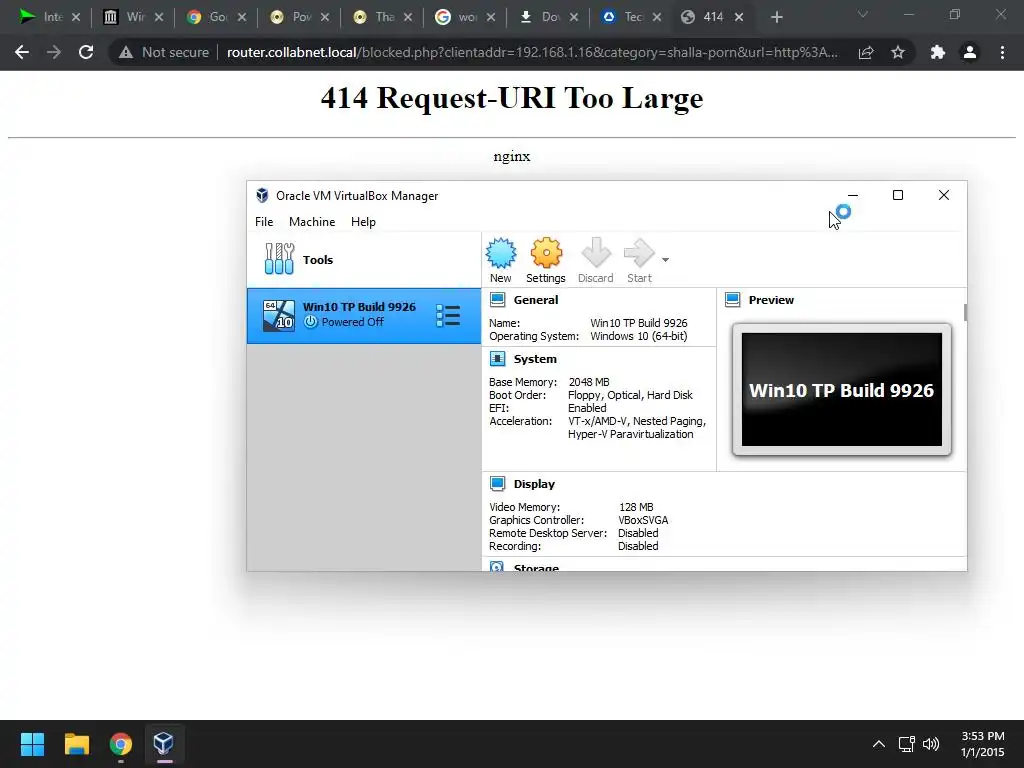
Task: Select the Win10 TP Build 9926 VM entry
Action: pos(364,315)
